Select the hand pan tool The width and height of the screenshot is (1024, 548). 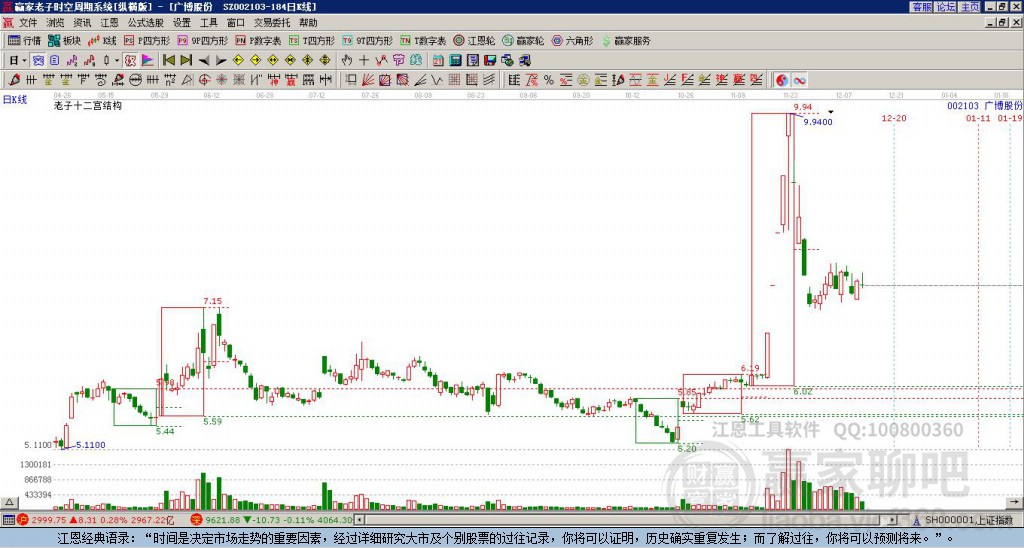pyautogui.click(x=347, y=61)
